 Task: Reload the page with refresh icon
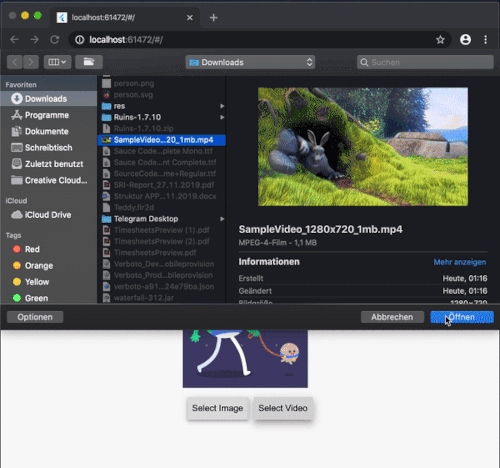(55, 40)
